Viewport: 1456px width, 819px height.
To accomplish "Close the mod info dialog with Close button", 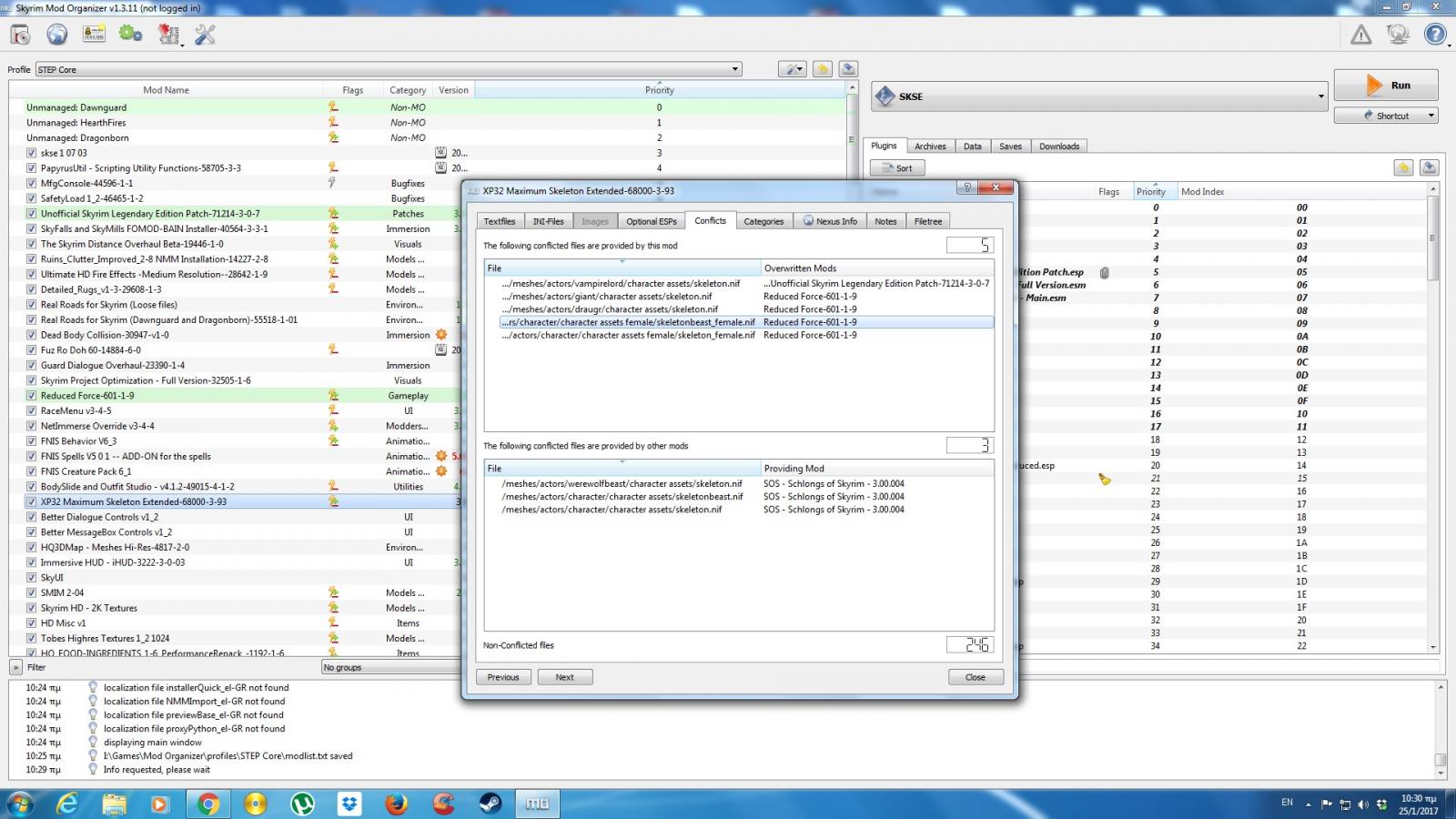I will click(976, 677).
